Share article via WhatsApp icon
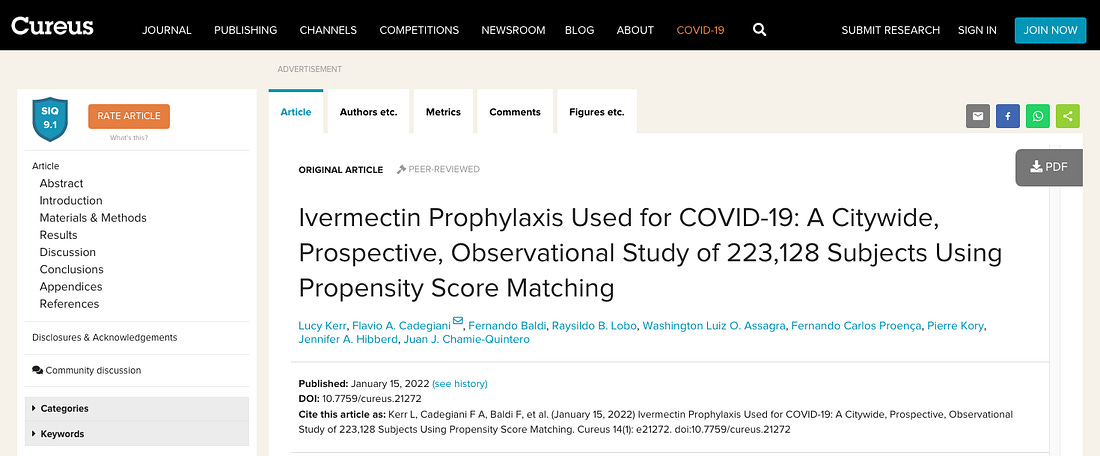Viewport: 1100px width, 456px height. pos(1038,116)
